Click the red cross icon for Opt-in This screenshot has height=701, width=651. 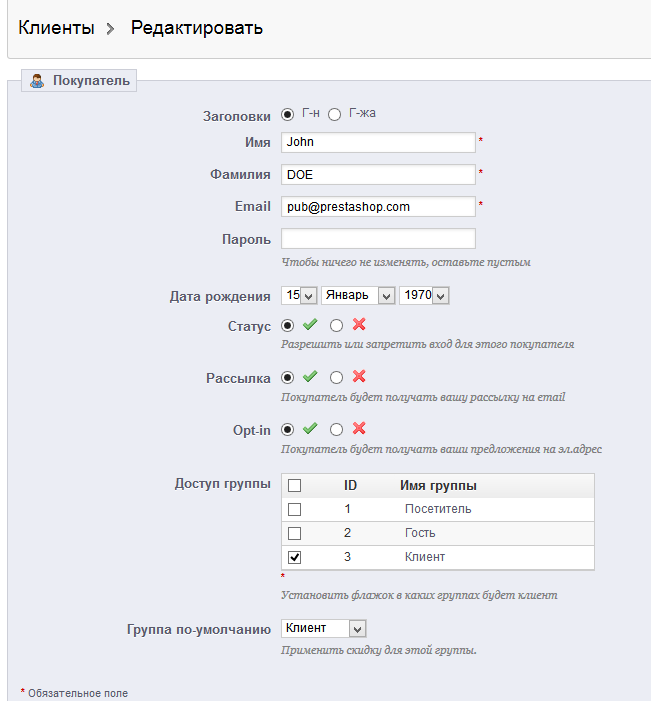[x=359, y=429]
